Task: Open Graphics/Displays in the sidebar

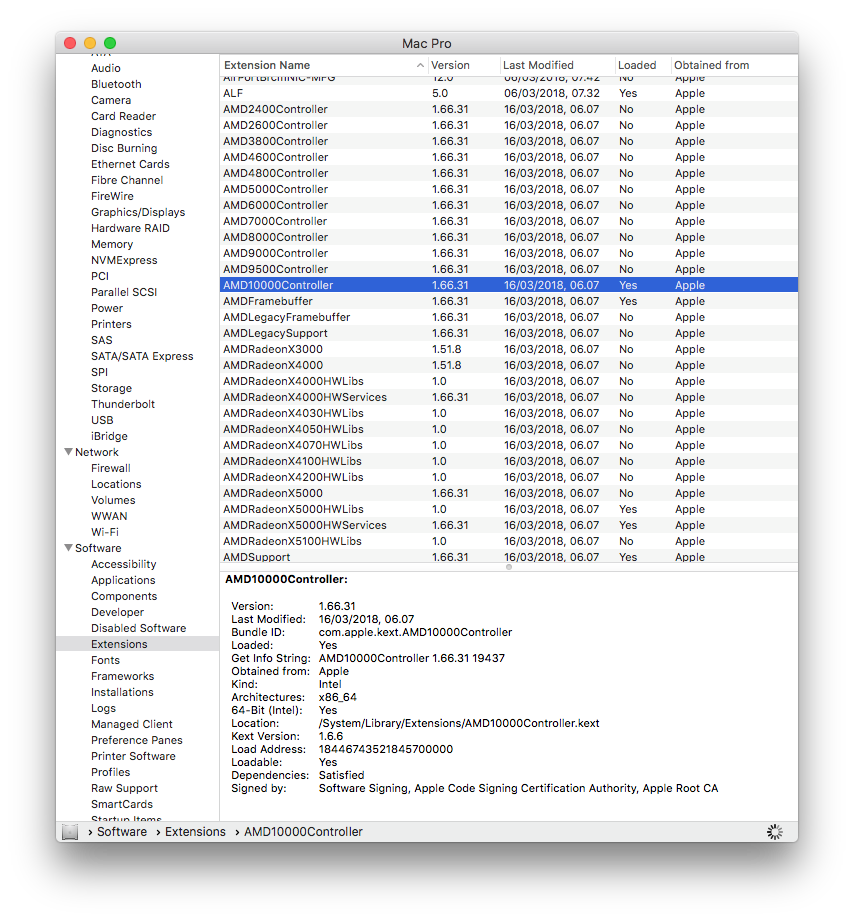Action: click(138, 212)
